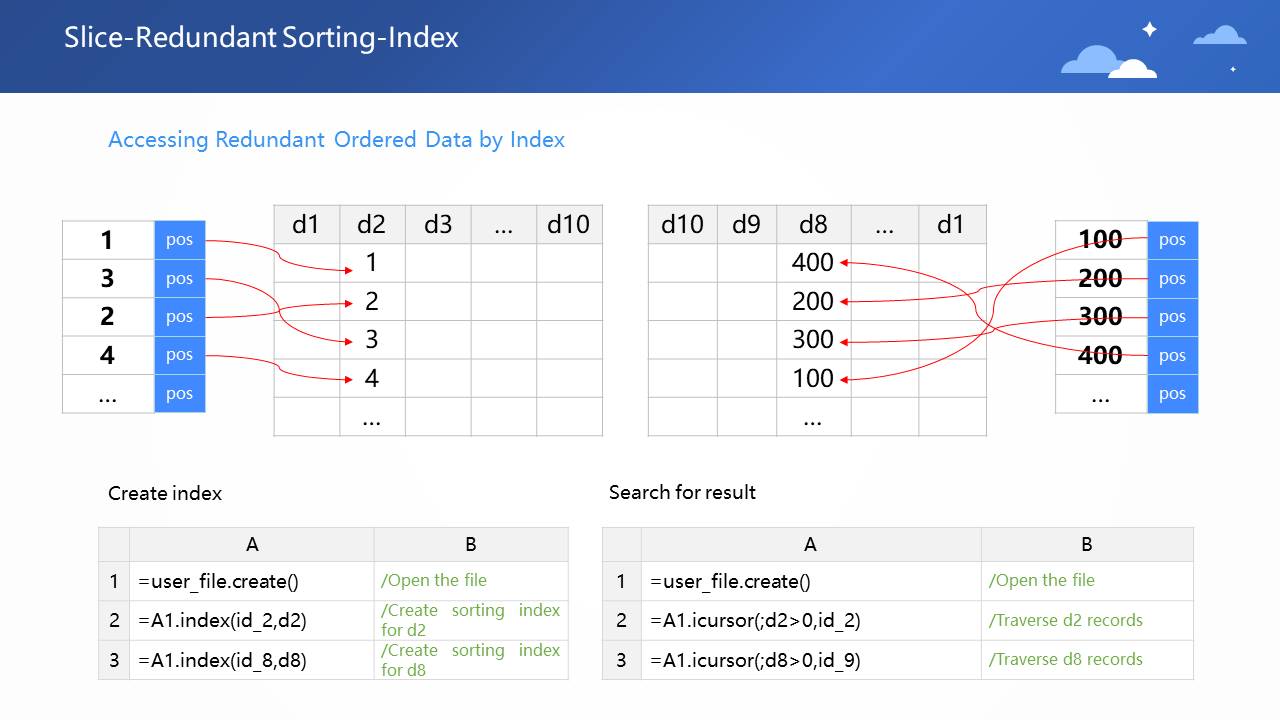The height and width of the screenshot is (720, 1280).
Task: Select bold key 300 in the right index list
Action: pyautogui.click(x=1100, y=317)
